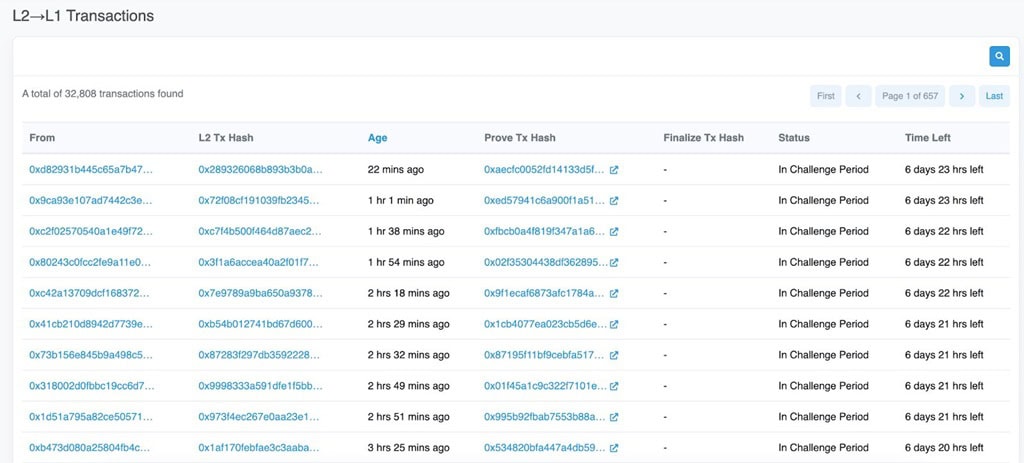
Task: Jump to the First page
Action: click(825, 96)
